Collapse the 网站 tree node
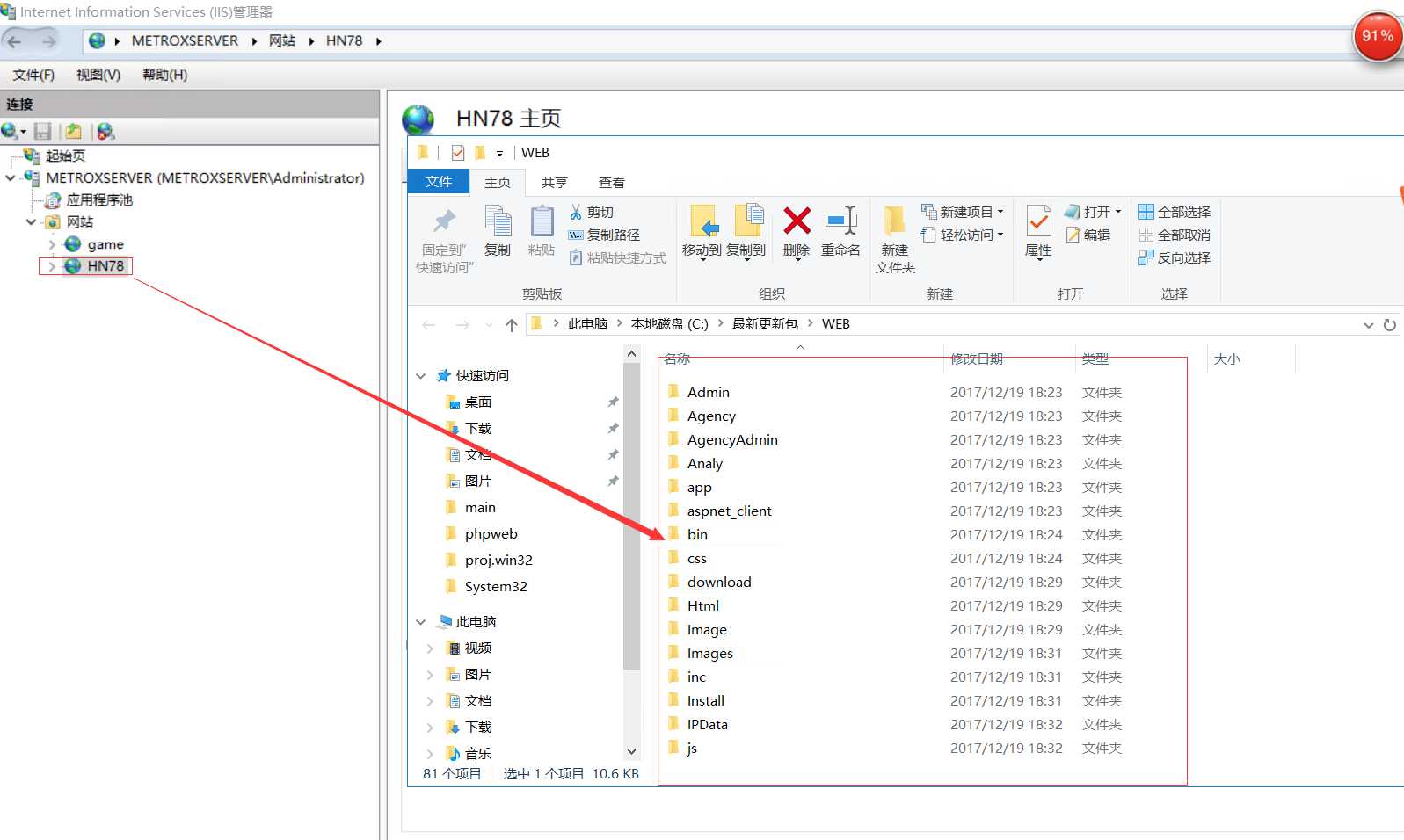The image size is (1404, 840). 31,221
